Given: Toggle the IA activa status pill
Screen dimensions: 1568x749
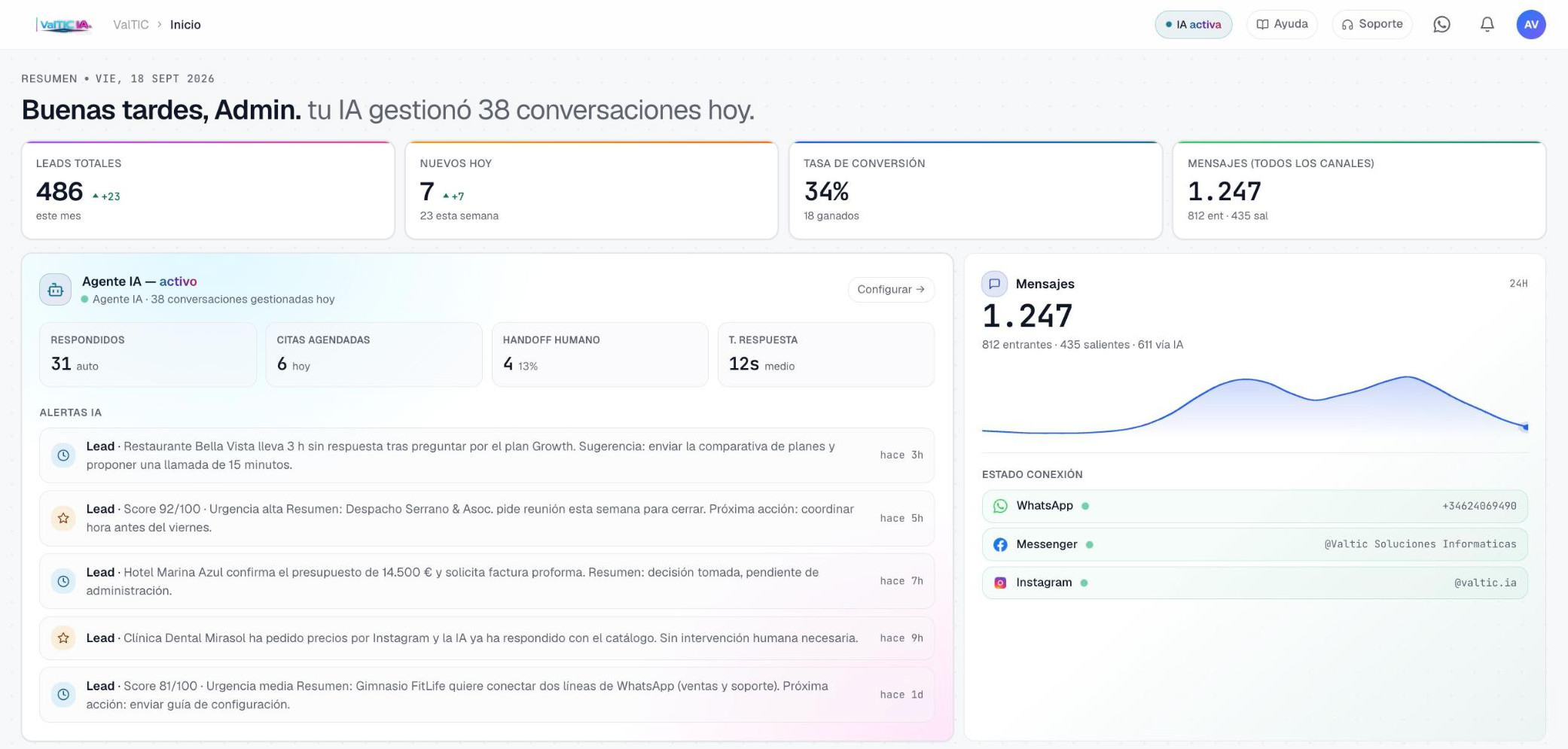Looking at the screenshot, I should pos(1194,25).
